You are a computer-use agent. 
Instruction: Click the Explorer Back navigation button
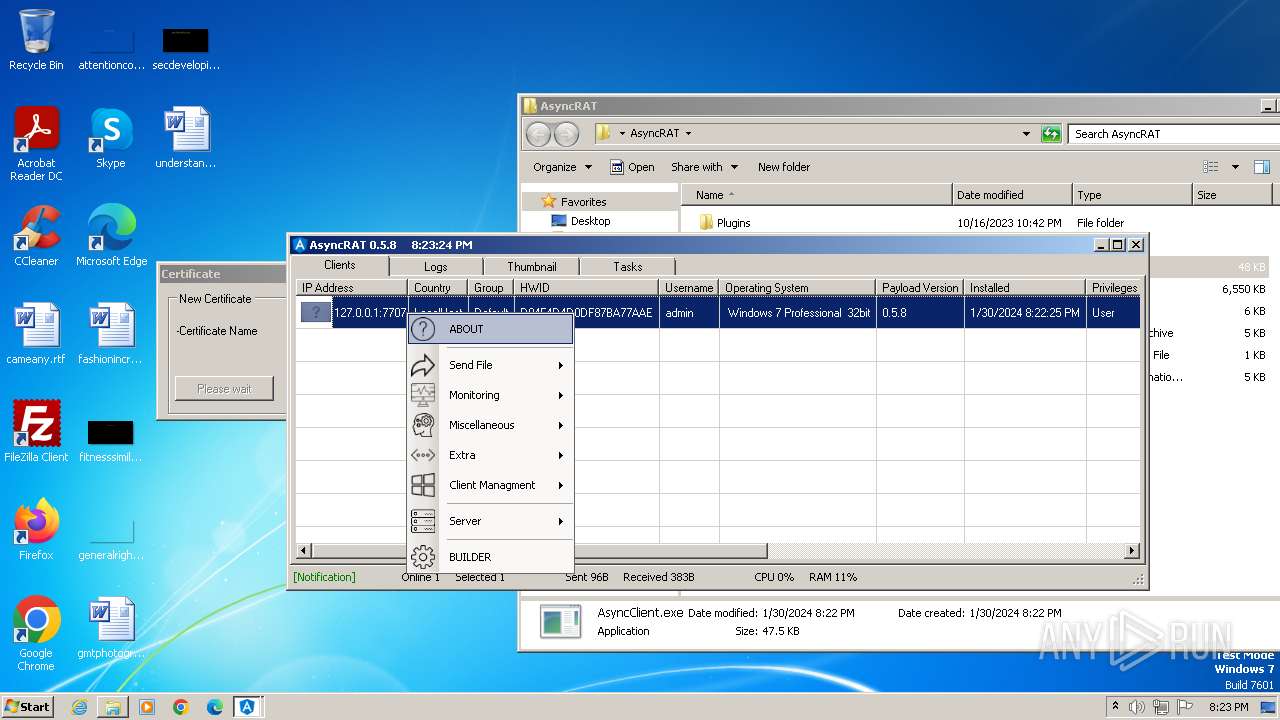(538, 134)
